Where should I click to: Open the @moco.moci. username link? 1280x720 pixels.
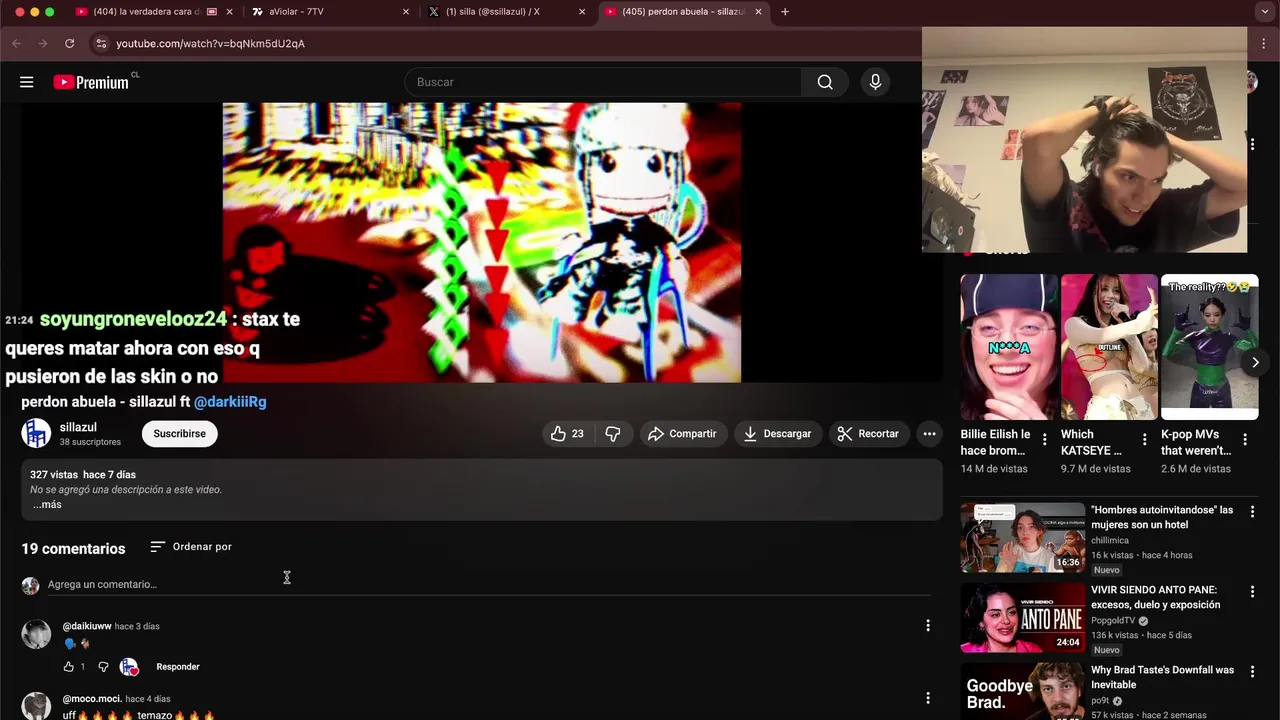(x=92, y=699)
